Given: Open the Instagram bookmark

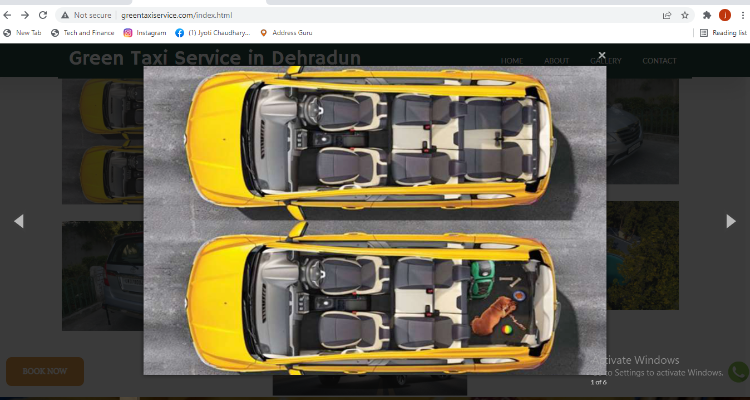Looking at the screenshot, I should point(145,33).
